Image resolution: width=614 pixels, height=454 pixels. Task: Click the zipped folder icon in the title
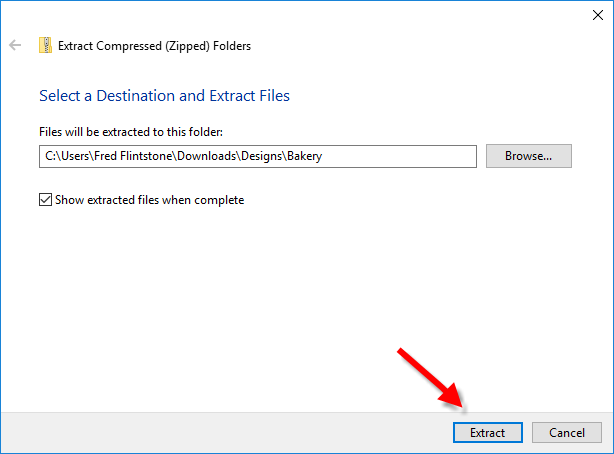(x=45, y=45)
